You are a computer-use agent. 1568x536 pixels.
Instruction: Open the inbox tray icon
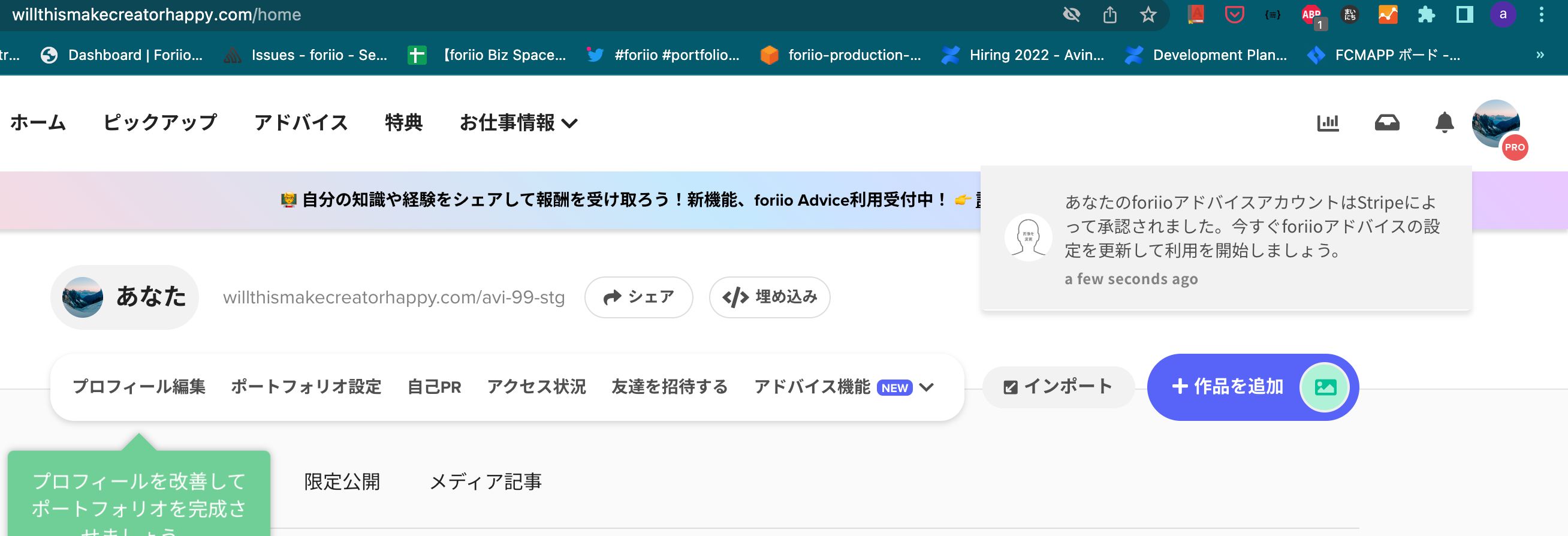point(1386,123)
